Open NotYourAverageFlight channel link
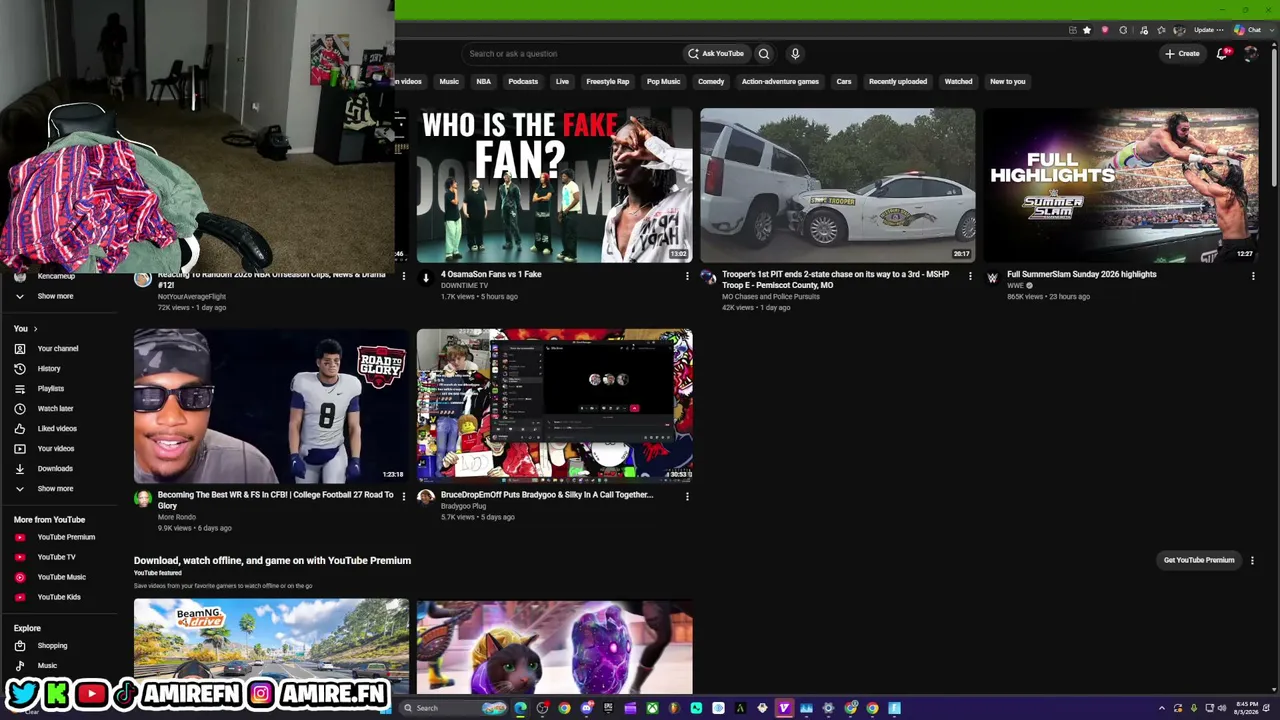The width and height of the screenshot is (1280, 720). coord(192,297)
